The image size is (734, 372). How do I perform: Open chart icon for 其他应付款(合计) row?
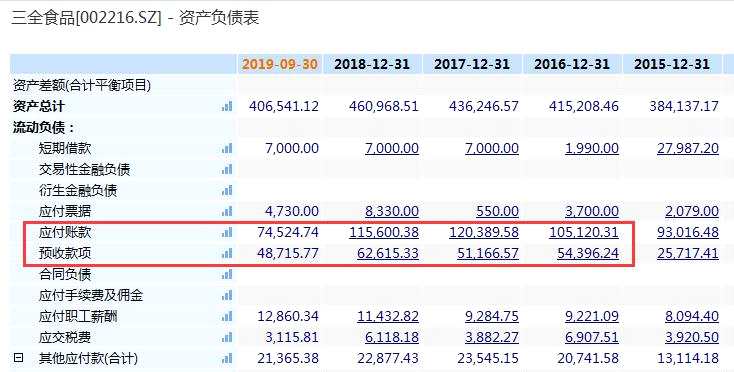point(227,359)
